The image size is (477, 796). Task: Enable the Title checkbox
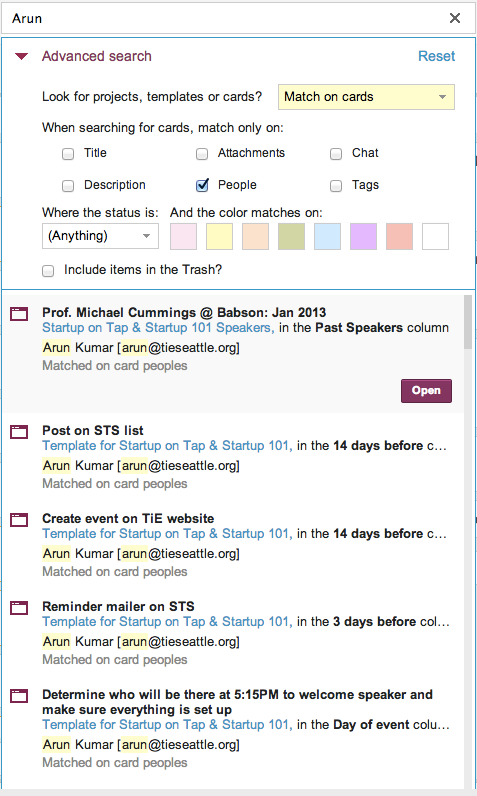68,154
